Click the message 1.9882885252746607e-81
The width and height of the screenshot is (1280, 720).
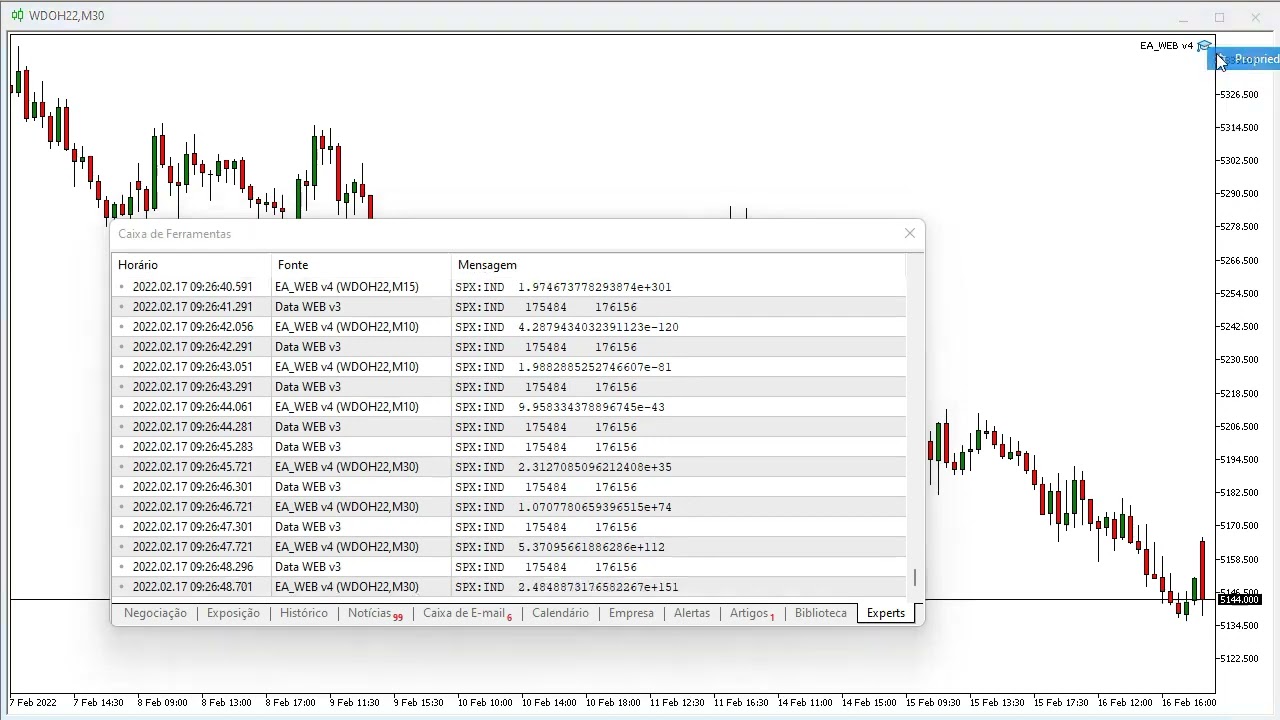(x=595, y=367)
